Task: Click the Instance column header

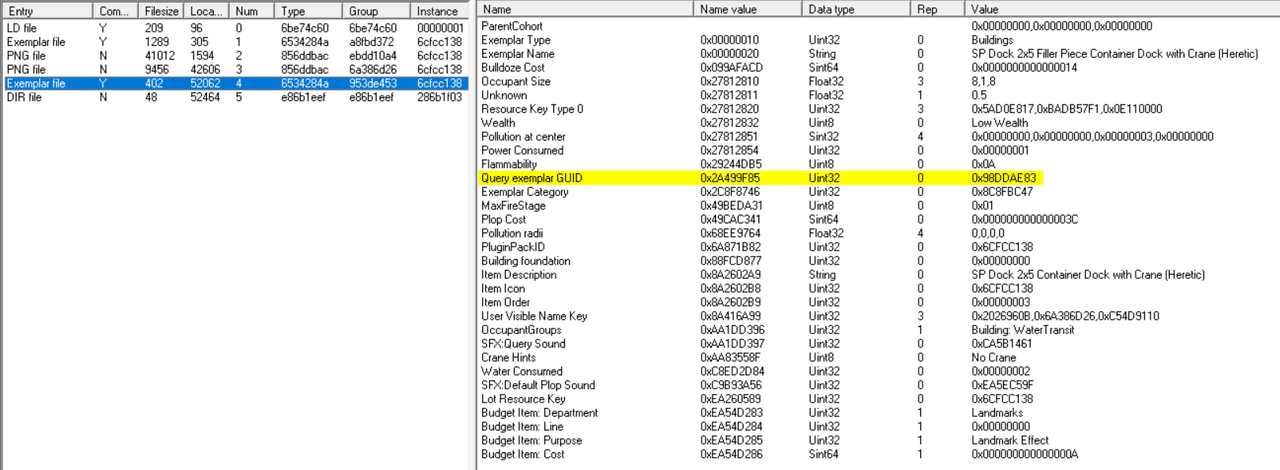Action: pyautogui.click(x=440, y=9)
